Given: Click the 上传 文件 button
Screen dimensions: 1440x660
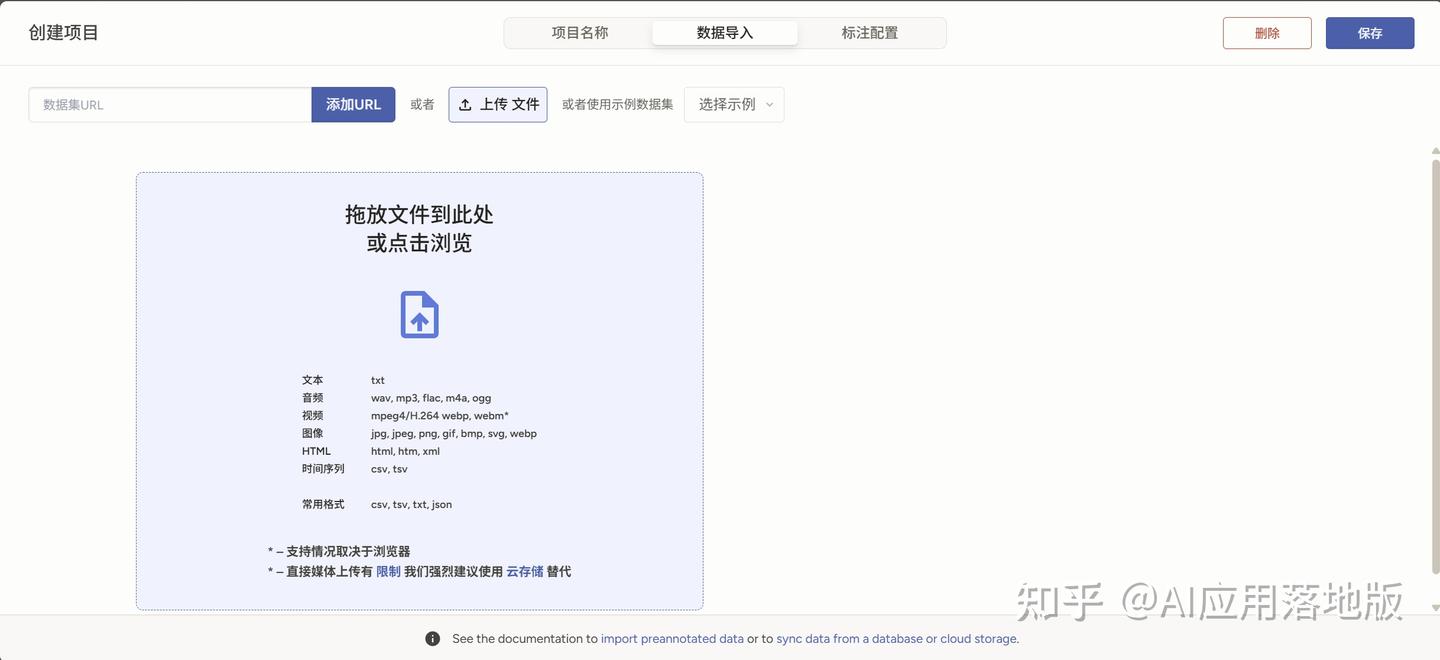Looking at the screenshot, I should click(x=498, y=105).
